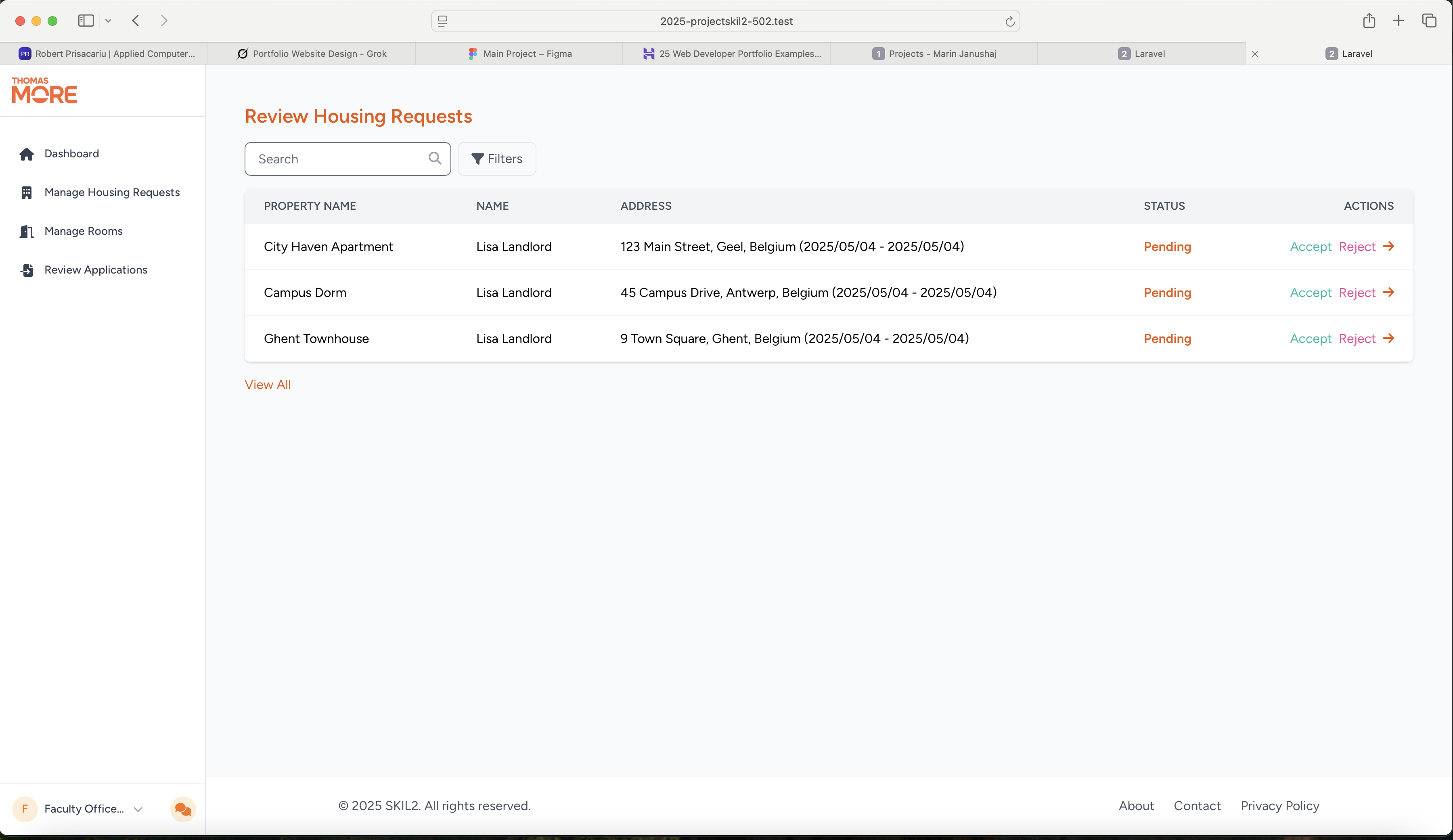Image resolution: width=1453 pixels, height=840 pixels.
Task: Reject the City Haven Apartment request
Action: pos(1357,246)
